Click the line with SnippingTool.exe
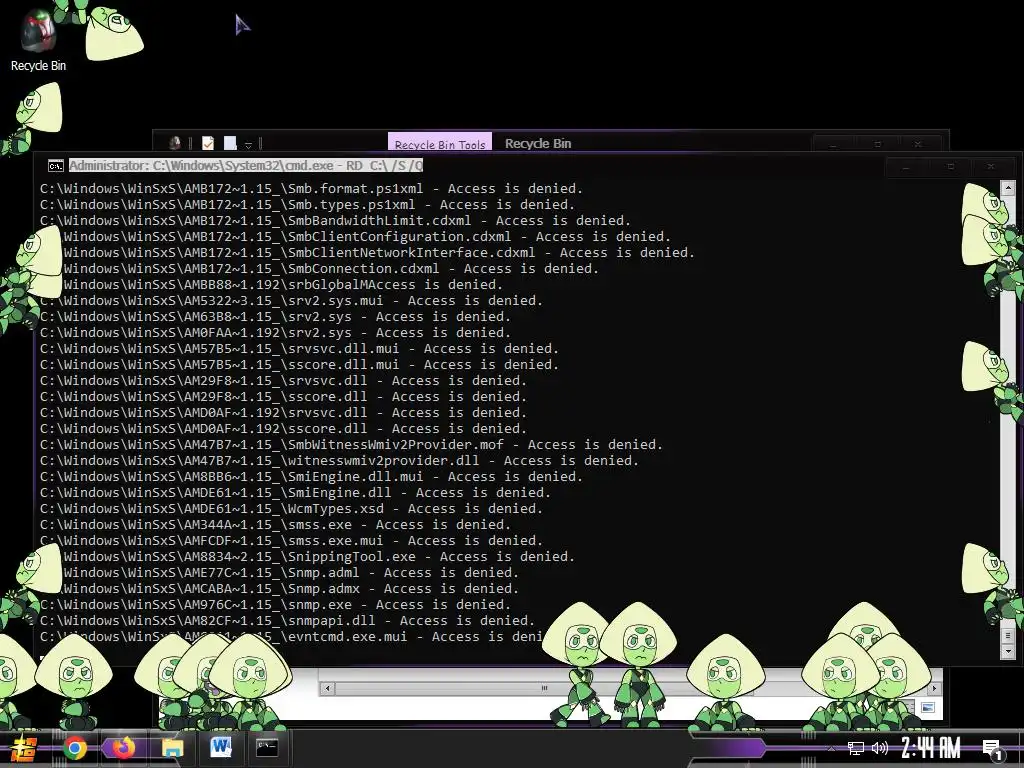The height and width of the screenshot is (768, 1024). (x=307, y=556)
